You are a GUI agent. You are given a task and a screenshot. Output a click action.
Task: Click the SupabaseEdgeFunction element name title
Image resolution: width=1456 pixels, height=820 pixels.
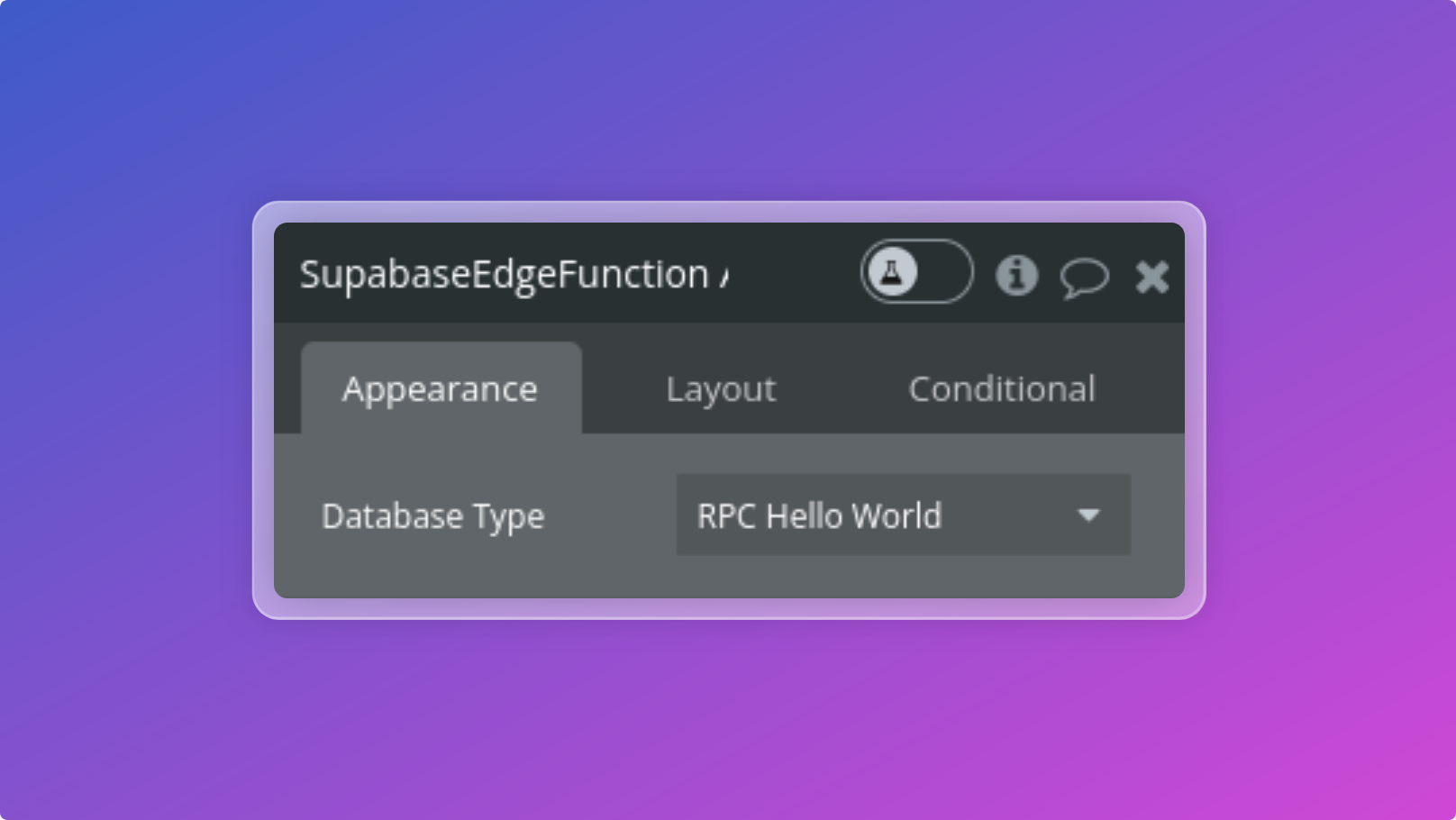click(514, 275)
